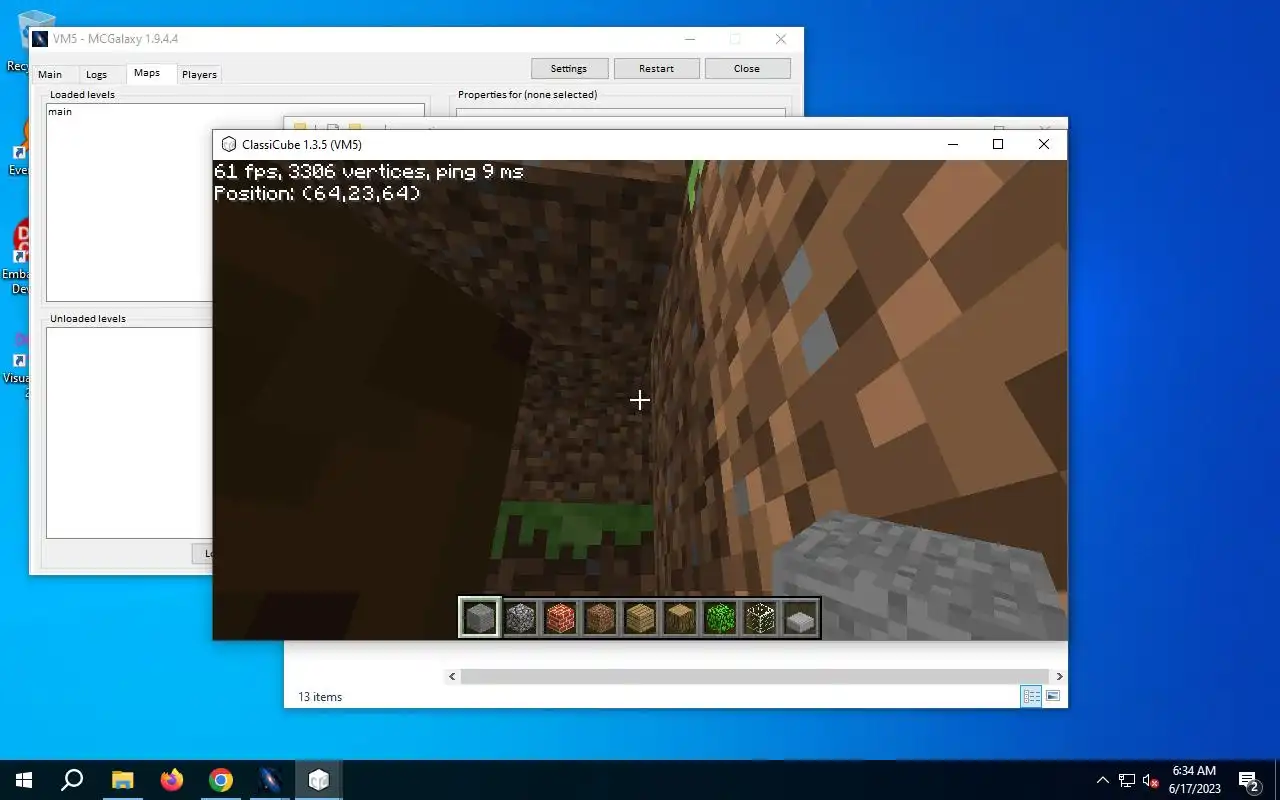The width and height of the screenshot is (1280, 800).
Task: Click the '13 items' status text
Action: pyautogui.click(x=320, y=697)
